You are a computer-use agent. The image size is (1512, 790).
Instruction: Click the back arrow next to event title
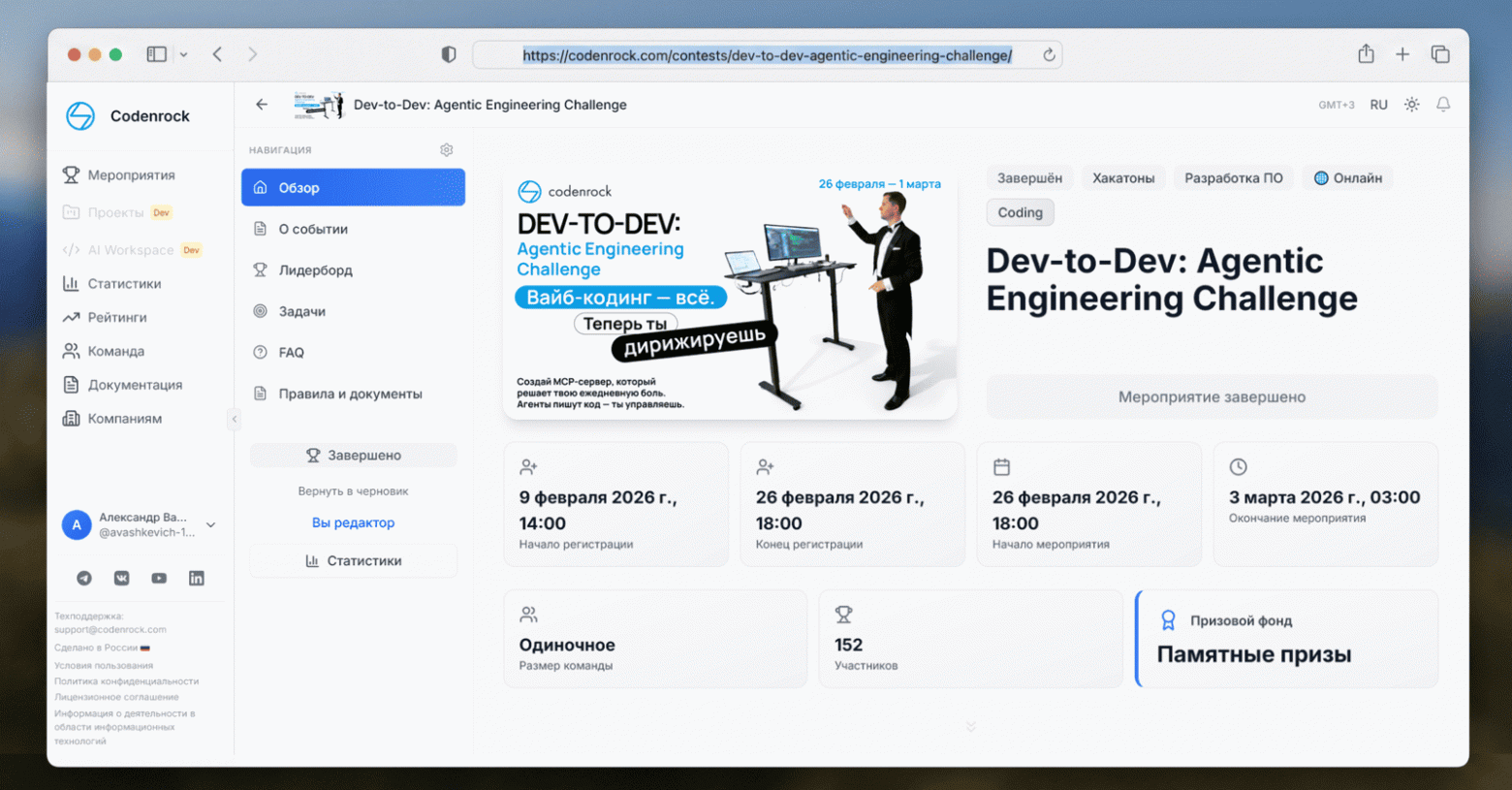(x=262, y=105)
